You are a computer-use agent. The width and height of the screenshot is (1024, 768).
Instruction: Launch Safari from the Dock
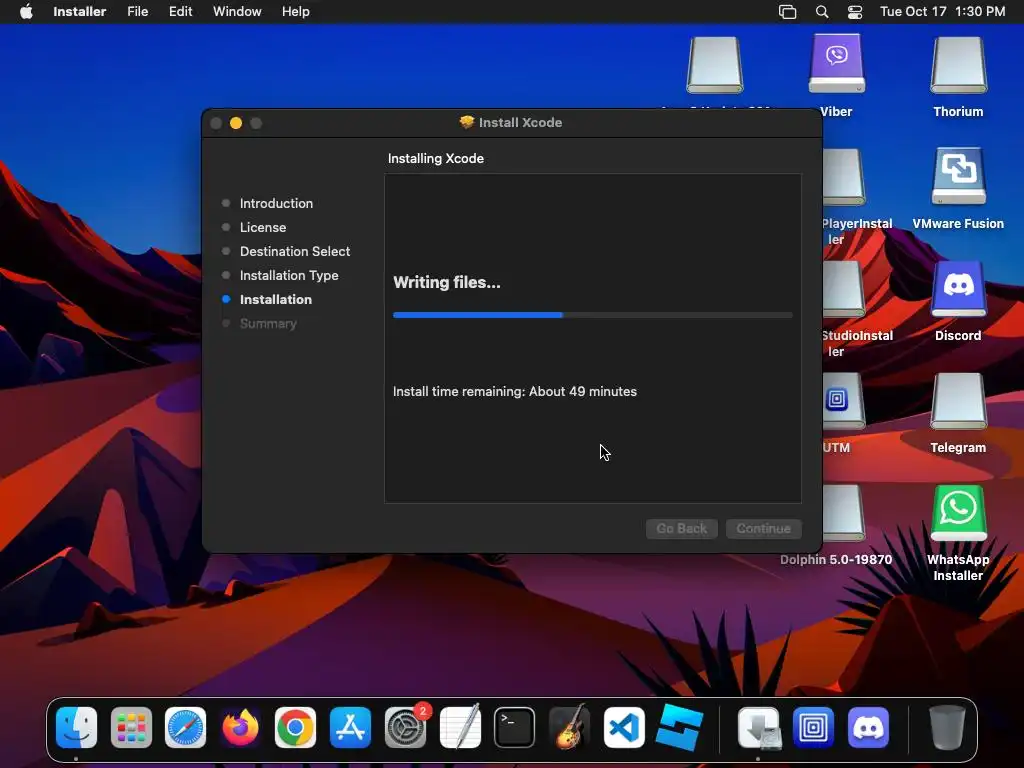(x=185, y=728)
